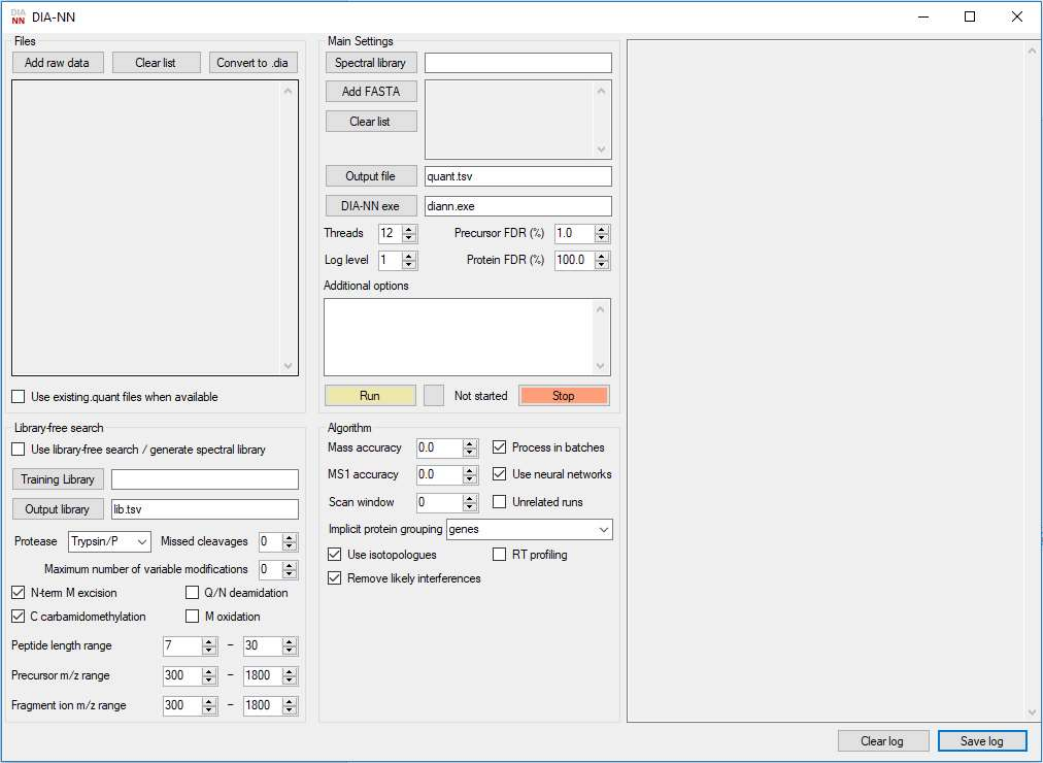Clear list under Add FASTA
The width and height of the screenshot is (1043, 763).
371,121
